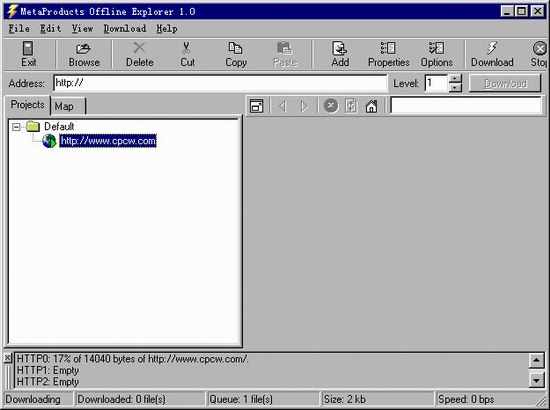The width and height of the screenshot is (550, 410).
Task: Click the browser refresh icon
Action: click(351, 106)
